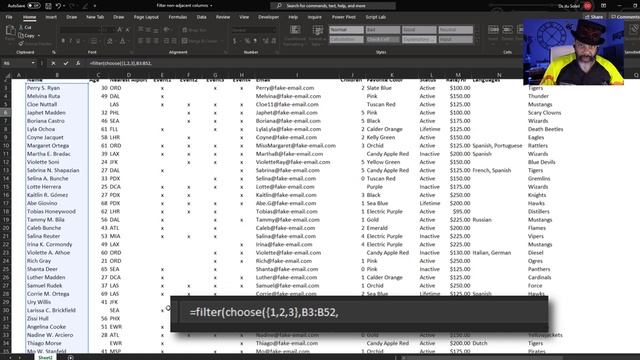Screen dimensions: 640x360
Task: Select the Format Painter brush icon
Action: 21,43
